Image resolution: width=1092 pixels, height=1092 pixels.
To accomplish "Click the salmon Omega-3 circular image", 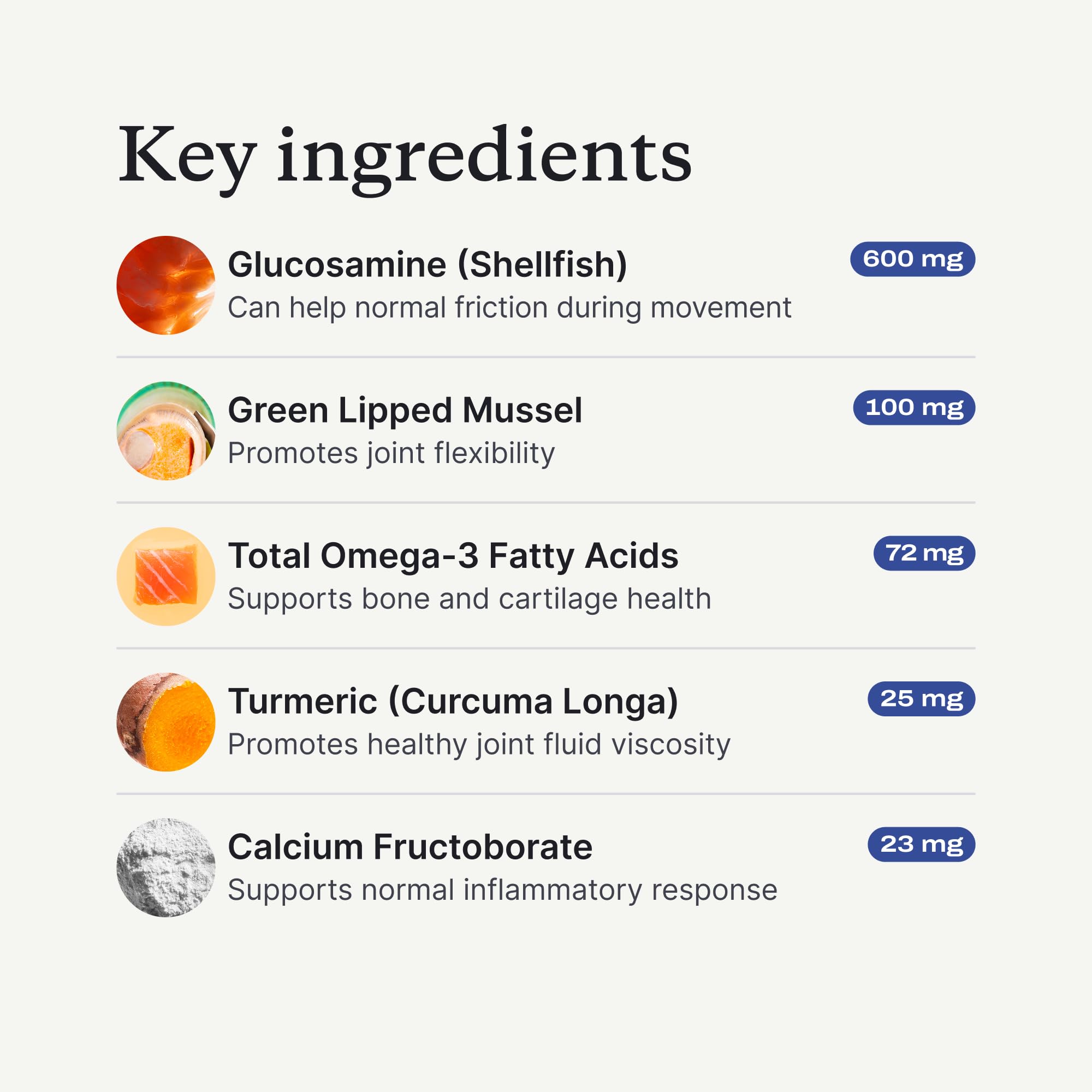I will [165, 576].
